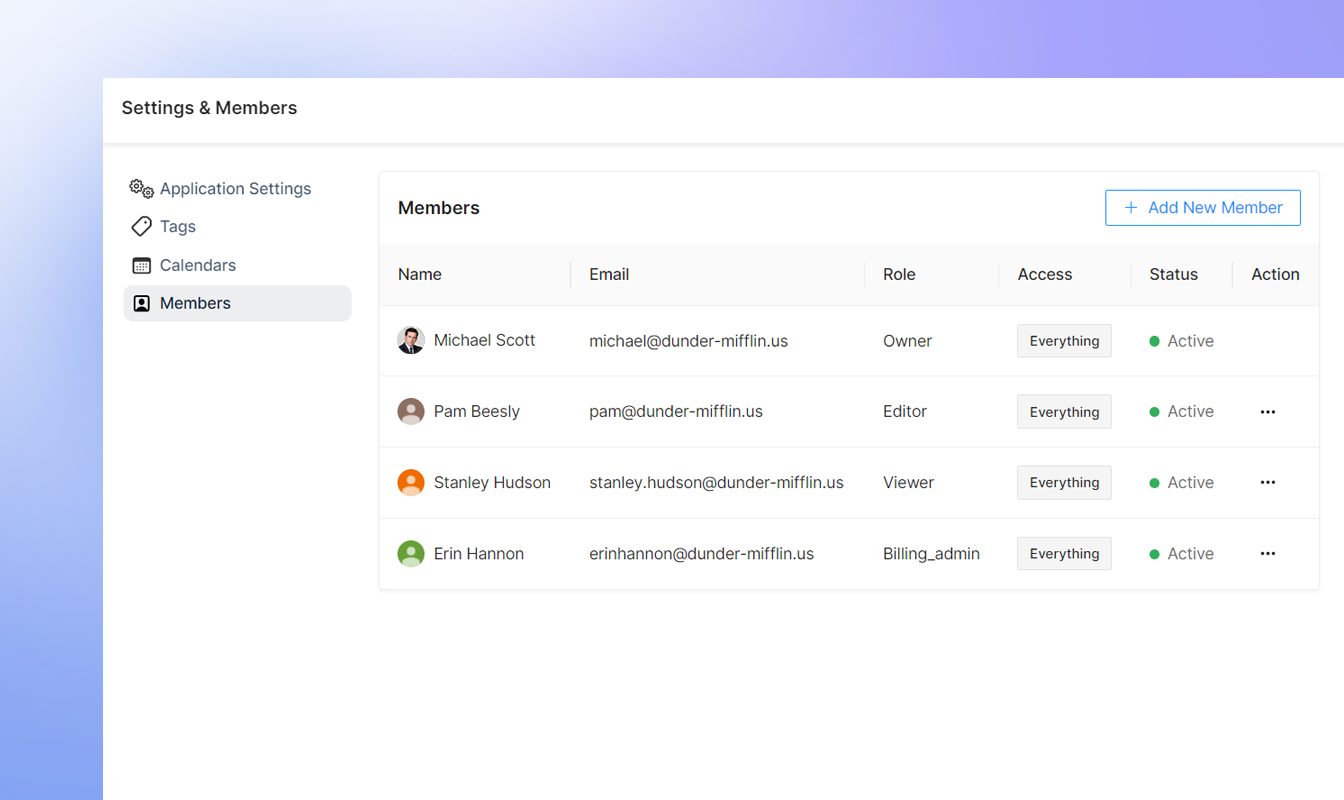Click Active status text for Erin Hannon

[1190, 554]
